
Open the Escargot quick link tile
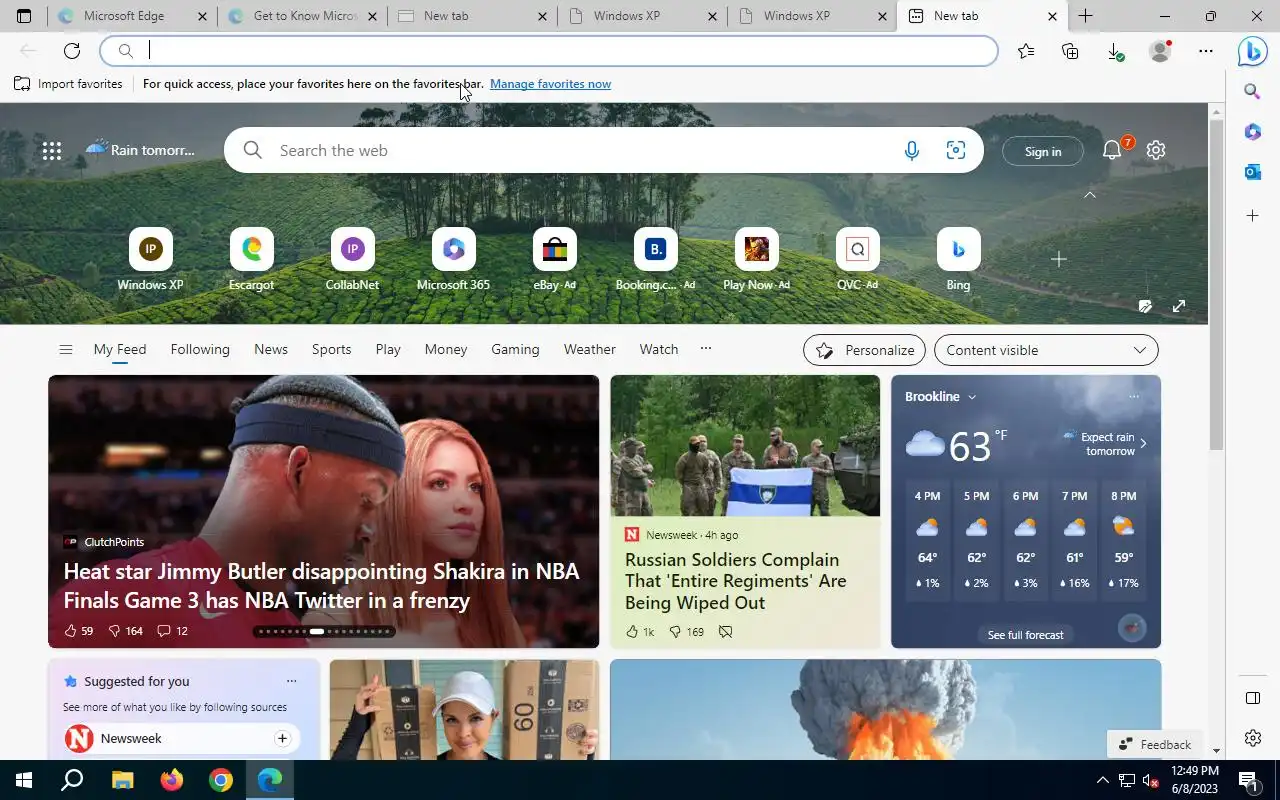(251, 260)
